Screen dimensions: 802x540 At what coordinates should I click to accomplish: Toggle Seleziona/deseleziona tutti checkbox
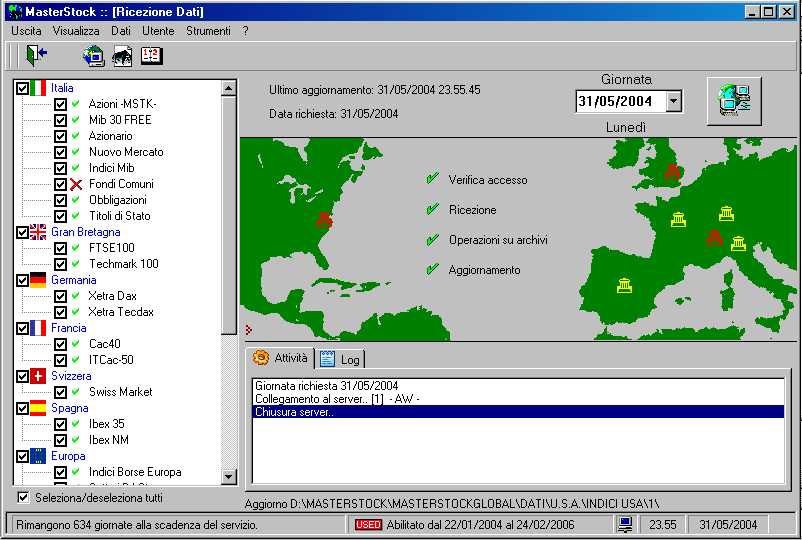[x=23, y=498]
